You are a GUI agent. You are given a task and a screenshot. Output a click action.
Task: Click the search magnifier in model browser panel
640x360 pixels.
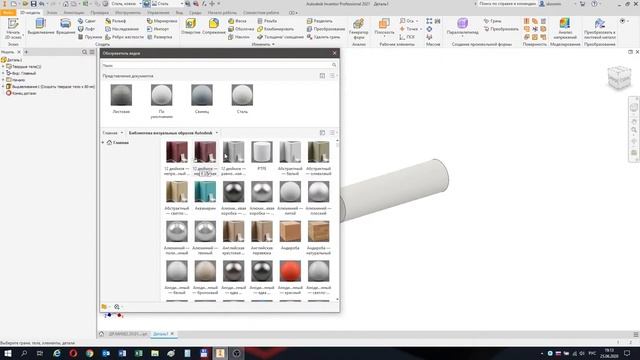click(84, 52)
